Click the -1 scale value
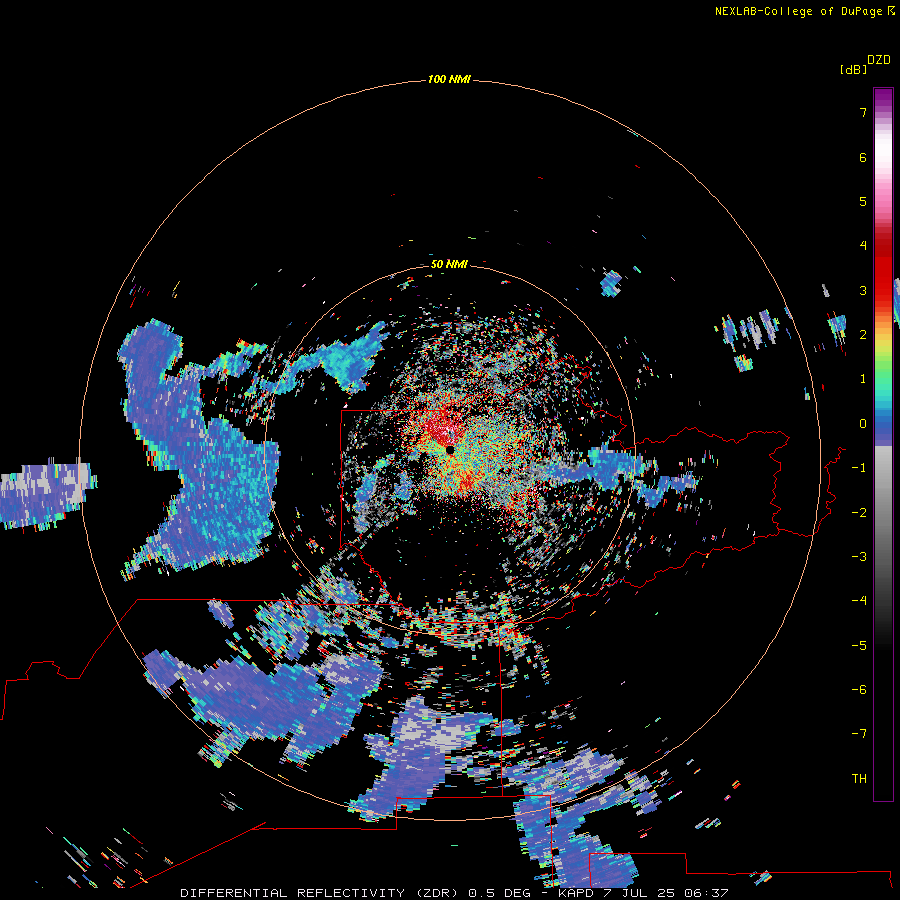Viewport: 900px width, 900px height. tap(859, 468)
